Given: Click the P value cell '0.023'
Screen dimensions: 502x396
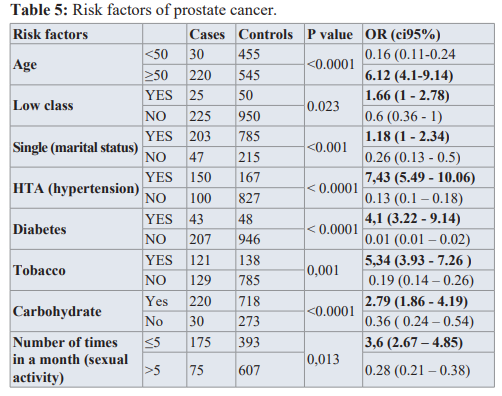Looking at the screenshot, I should [323, 106].
